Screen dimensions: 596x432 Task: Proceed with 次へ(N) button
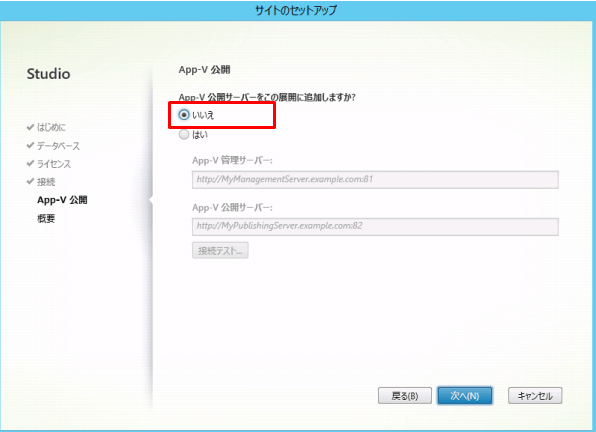point(464,396)
